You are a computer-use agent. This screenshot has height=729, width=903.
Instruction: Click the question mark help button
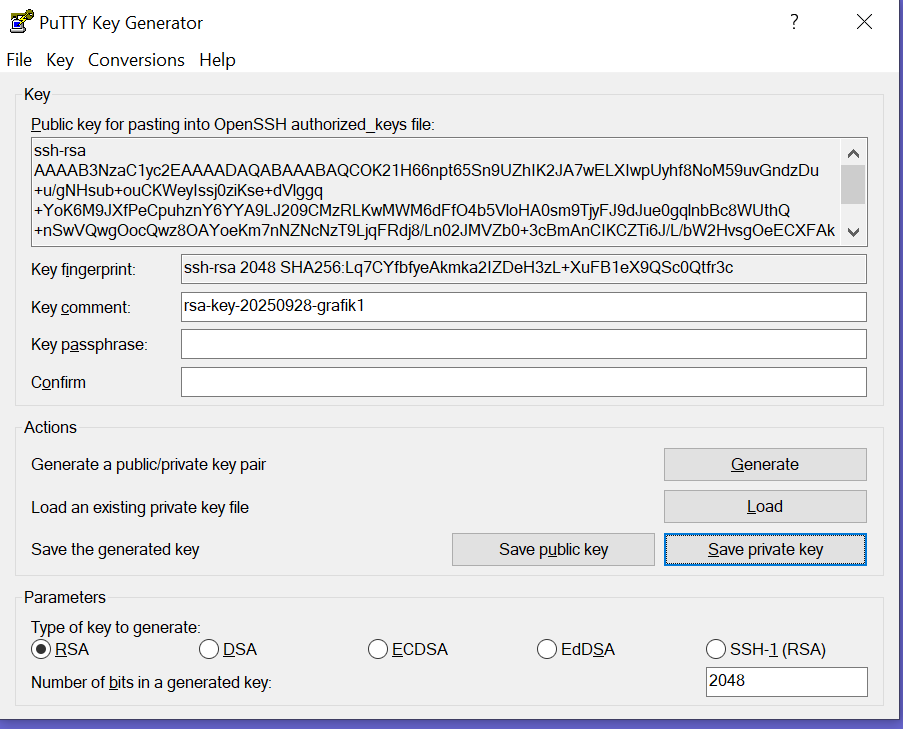point(794,22)
